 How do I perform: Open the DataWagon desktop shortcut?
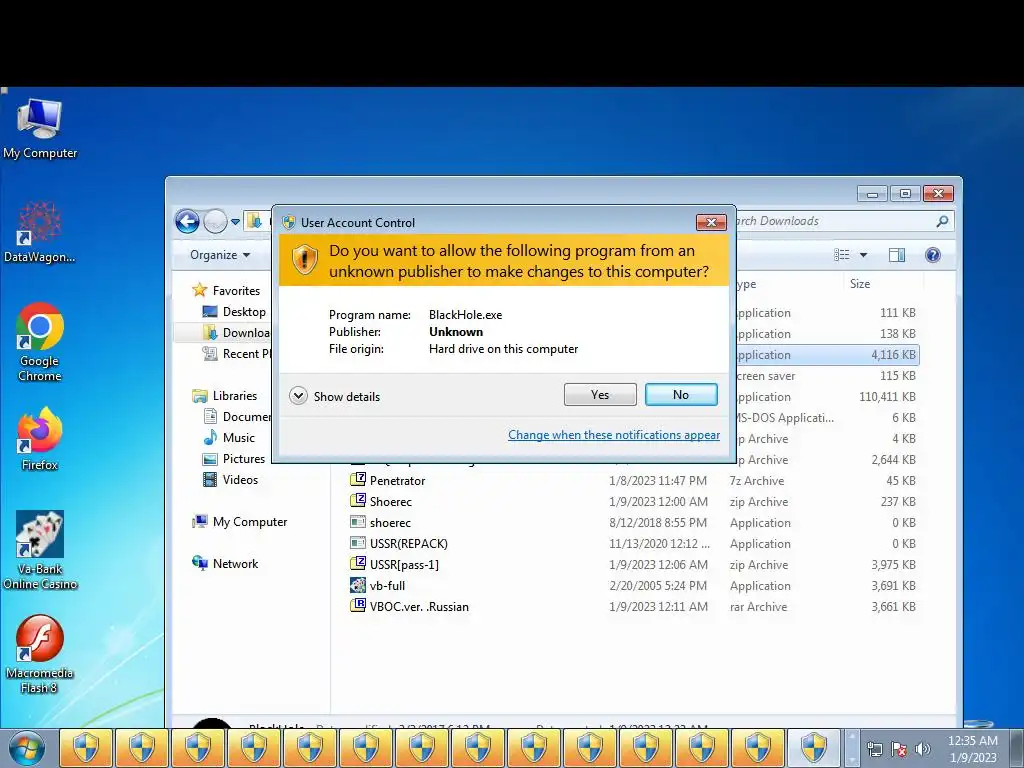[x=40, y=232]
